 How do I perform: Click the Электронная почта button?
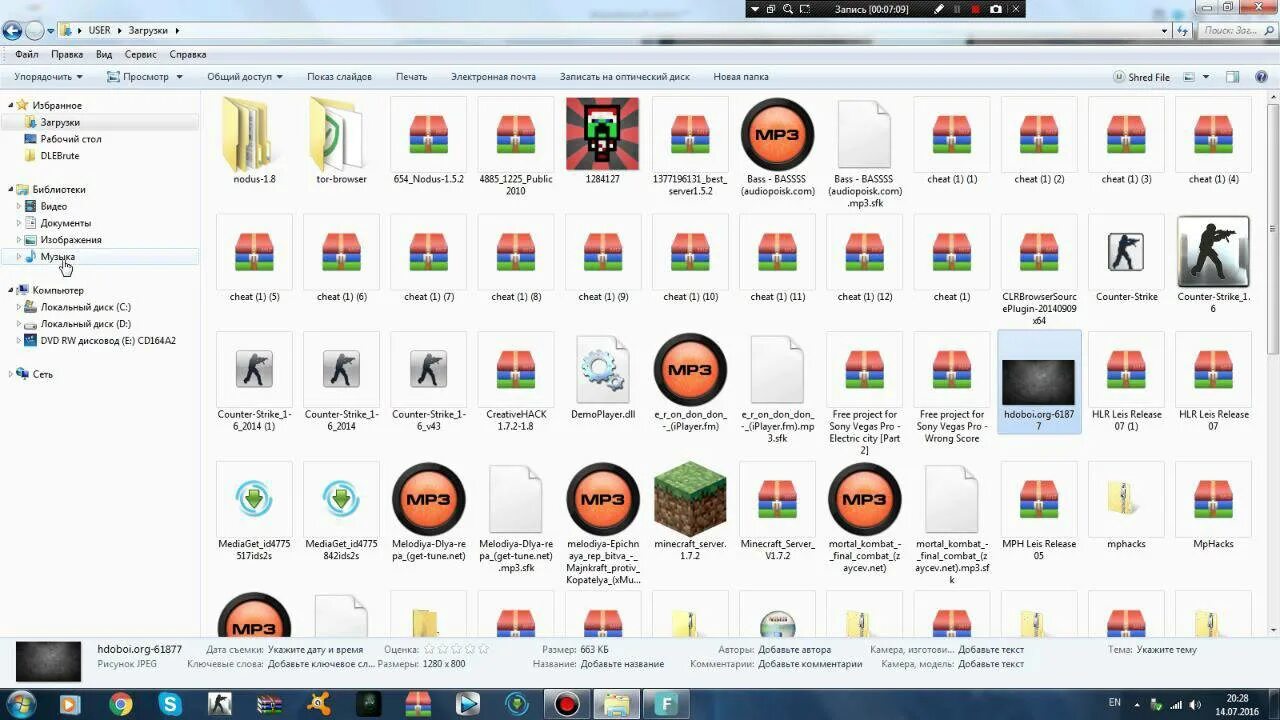pos(493,77)
